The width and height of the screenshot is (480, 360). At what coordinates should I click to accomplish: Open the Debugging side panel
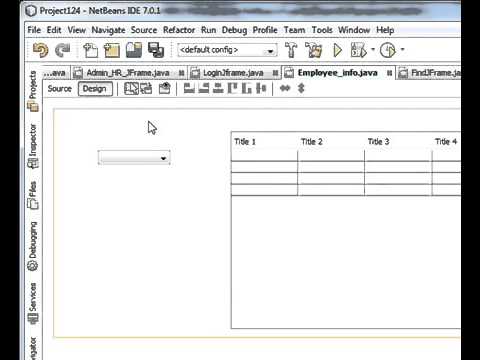click(x=33, y=246)
